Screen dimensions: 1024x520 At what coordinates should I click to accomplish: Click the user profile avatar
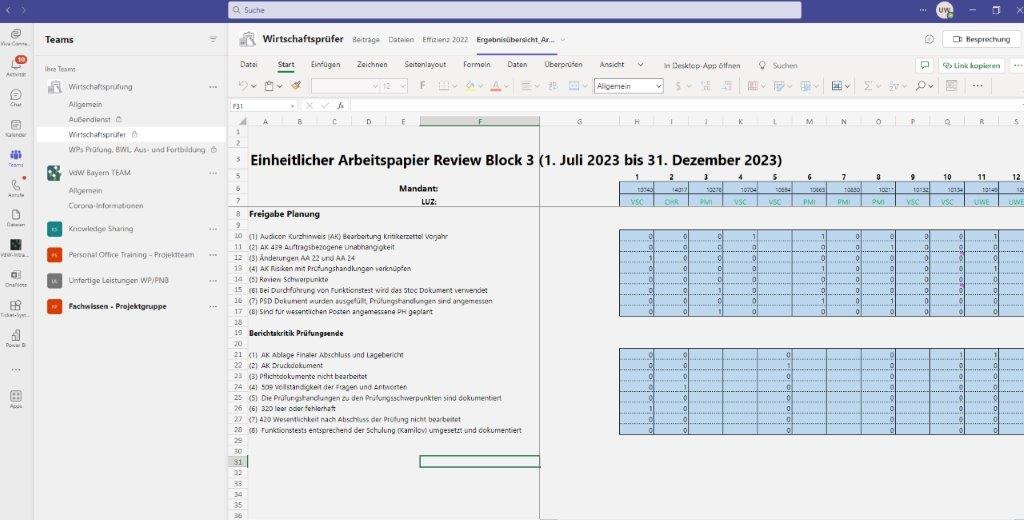point(944,10)
